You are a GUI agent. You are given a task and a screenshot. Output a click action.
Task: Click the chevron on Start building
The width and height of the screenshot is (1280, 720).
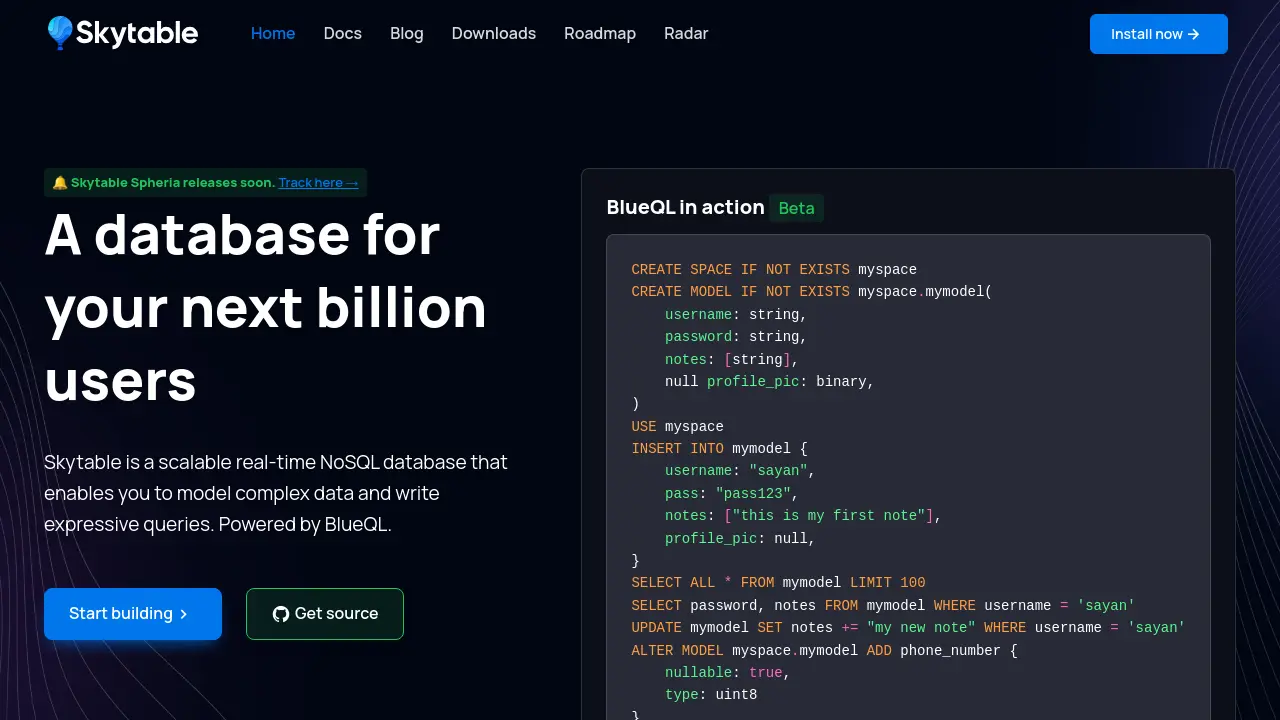pos(184,614)
